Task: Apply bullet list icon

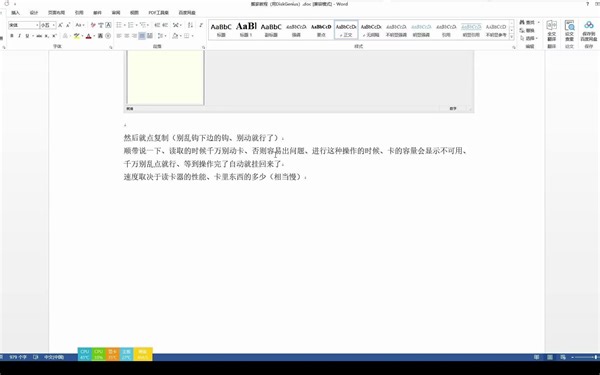Action: click(x=119, y=25)
